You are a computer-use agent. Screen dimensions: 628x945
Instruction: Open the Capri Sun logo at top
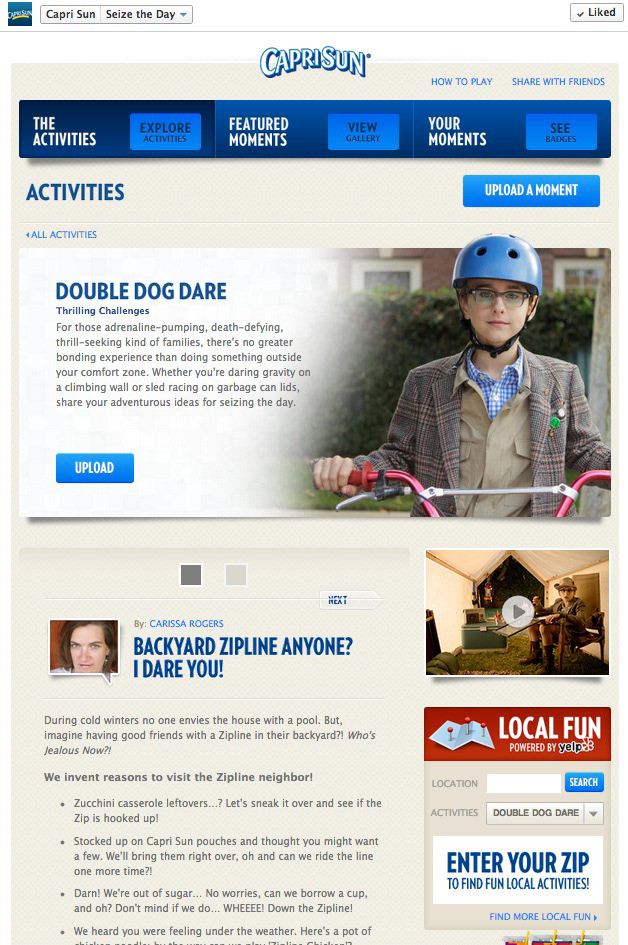315,62
